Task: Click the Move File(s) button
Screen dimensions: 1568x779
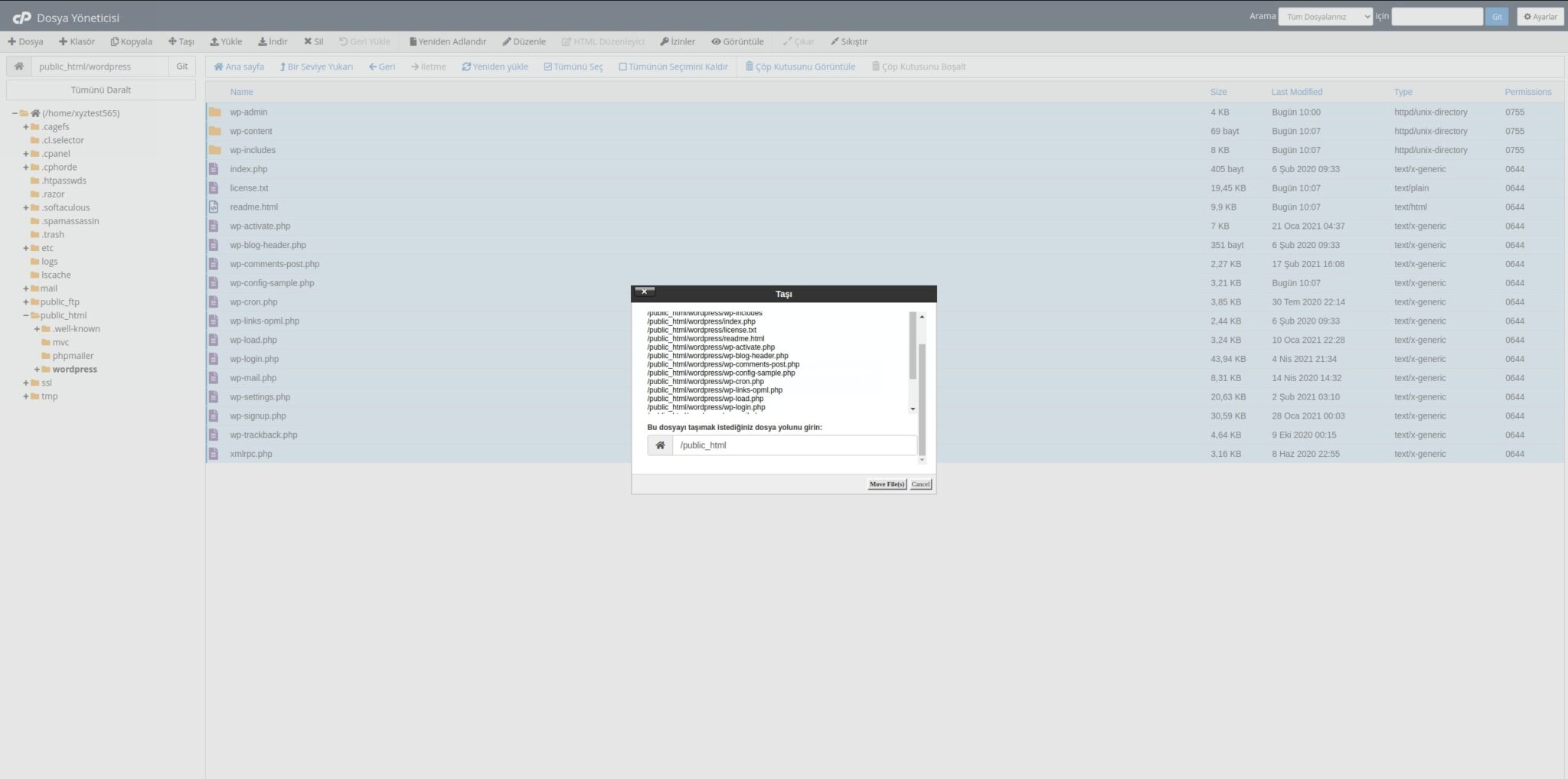Action: point(887,484)
